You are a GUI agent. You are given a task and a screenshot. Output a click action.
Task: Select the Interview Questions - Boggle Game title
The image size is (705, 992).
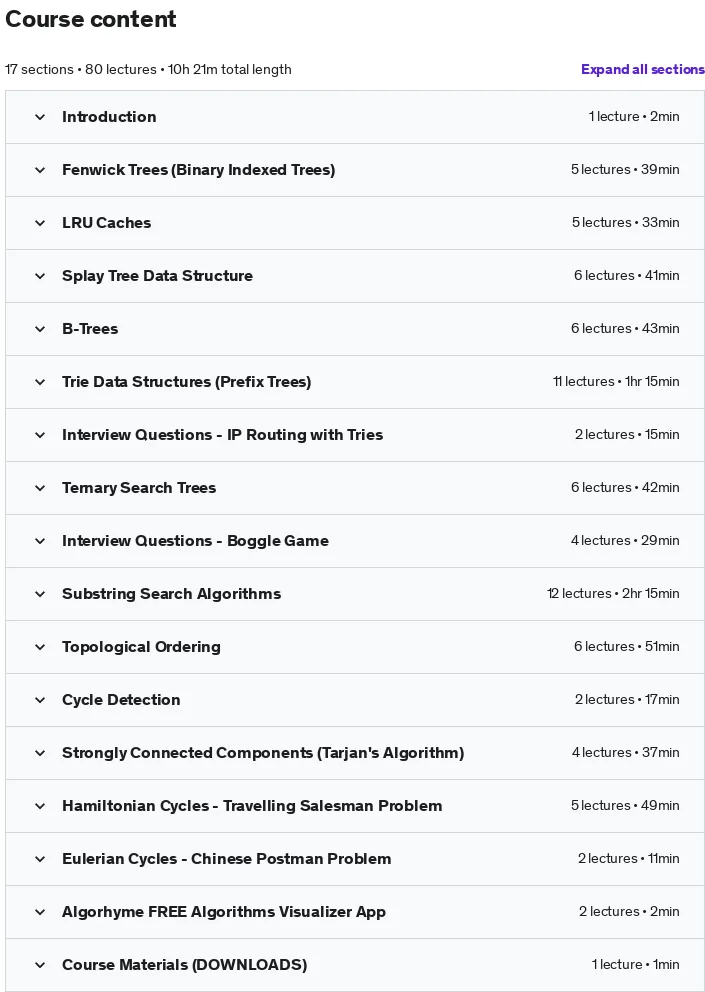click(195, 541)
